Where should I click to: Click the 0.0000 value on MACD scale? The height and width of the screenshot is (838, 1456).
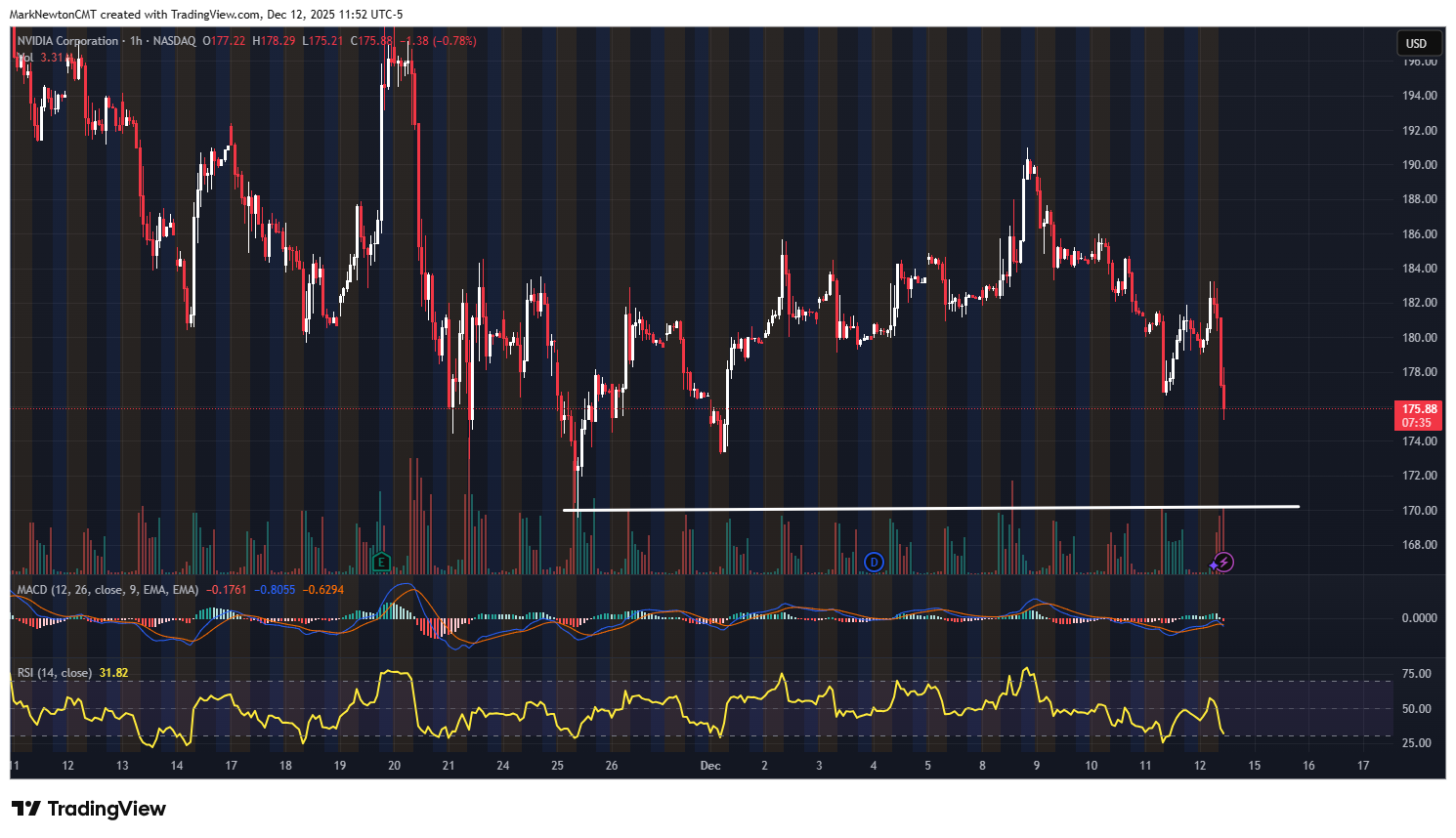(1418, 618)
